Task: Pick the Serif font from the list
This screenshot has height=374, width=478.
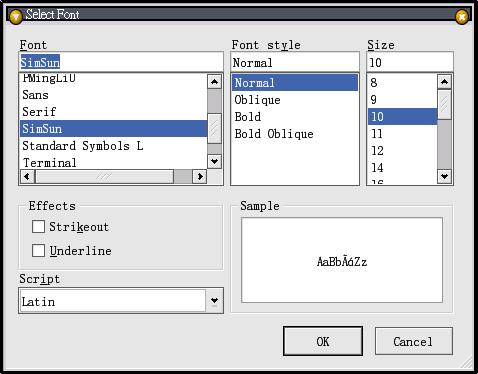Action: pyautogui.click(x=39, y=112)
